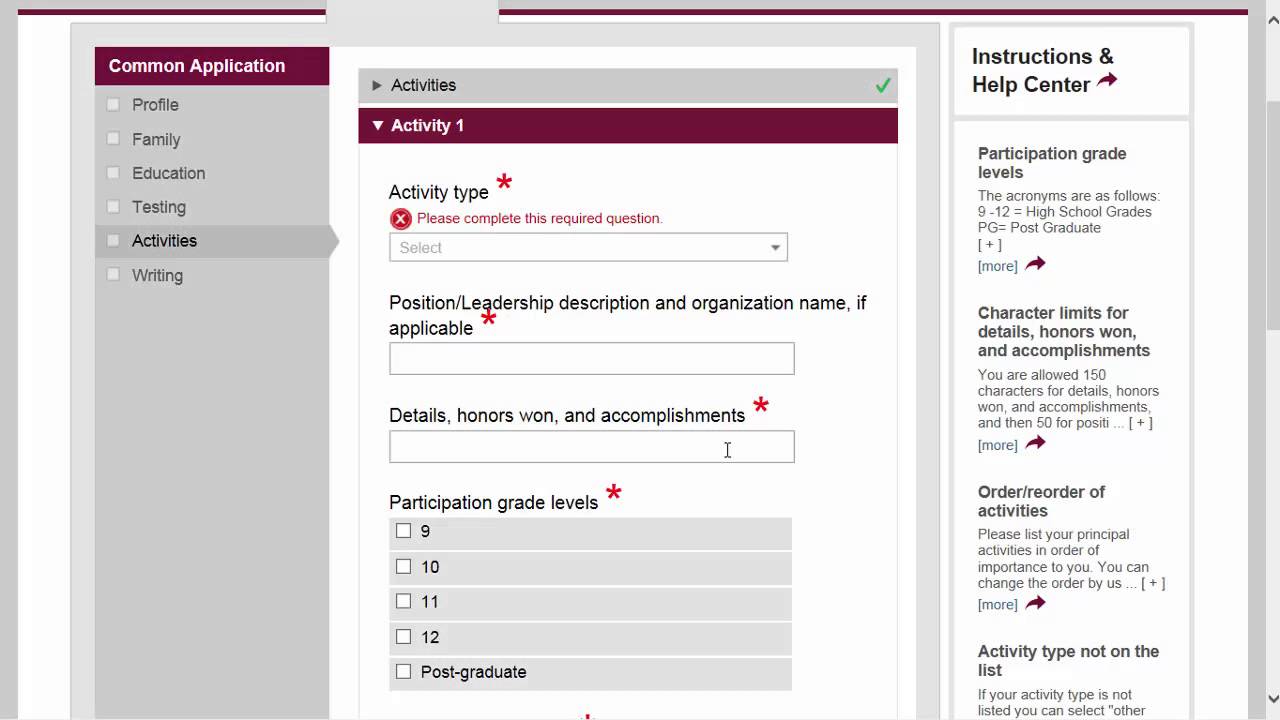Open the Writing section in sidebar

tap(157, 275)
